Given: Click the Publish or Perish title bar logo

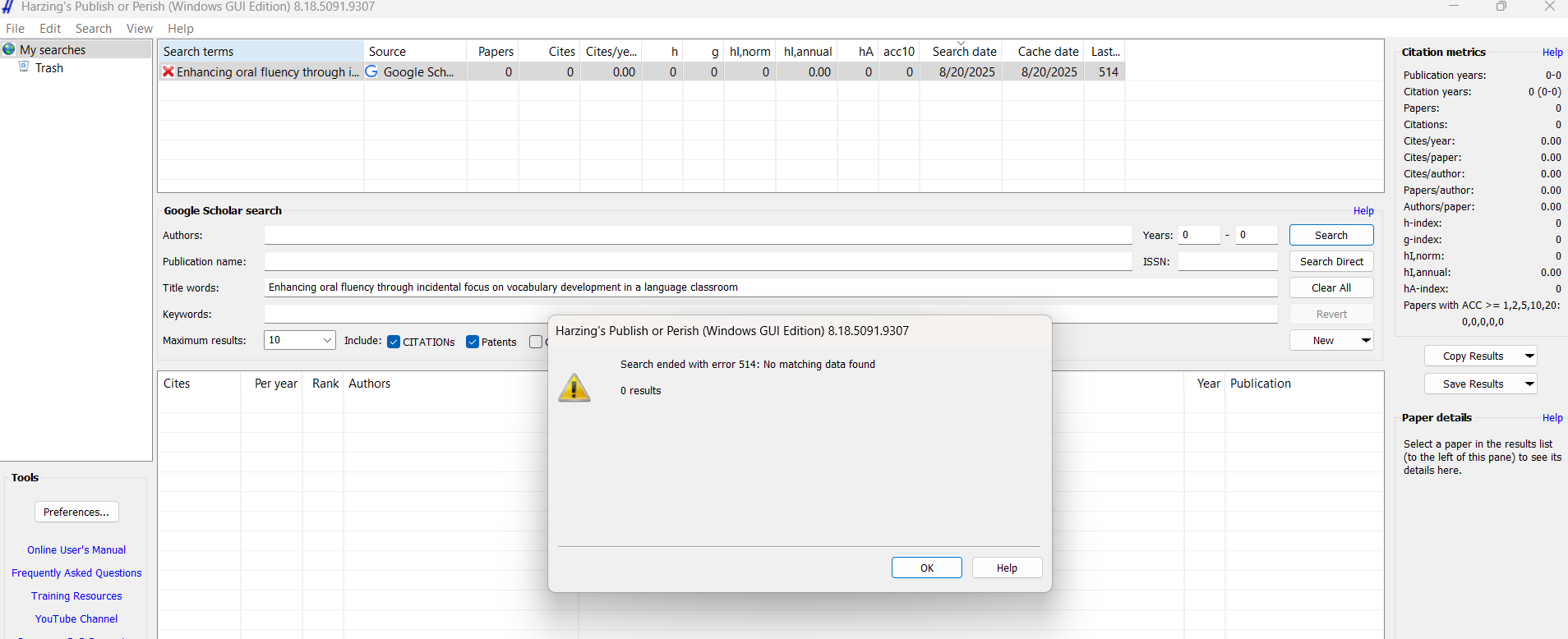Looking at the screenshot, I should tap(8, 7).
